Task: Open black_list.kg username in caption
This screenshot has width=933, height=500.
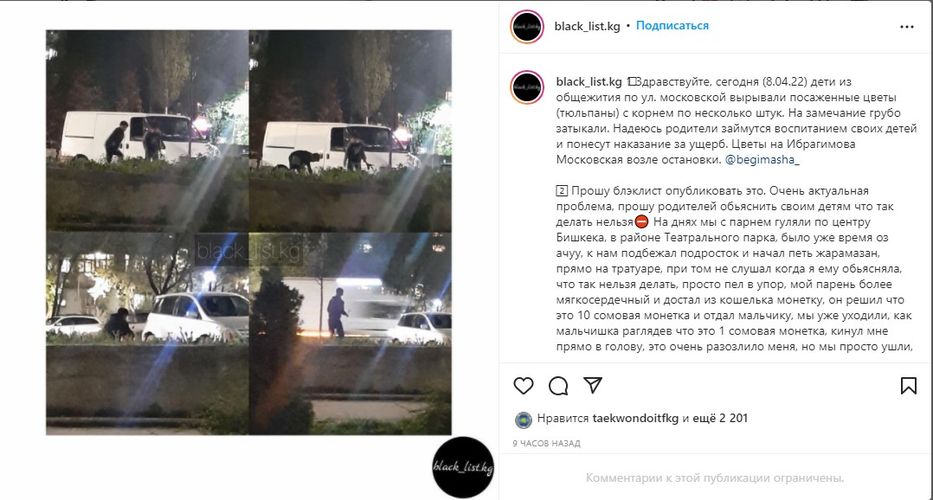Action: click(589, 82)
